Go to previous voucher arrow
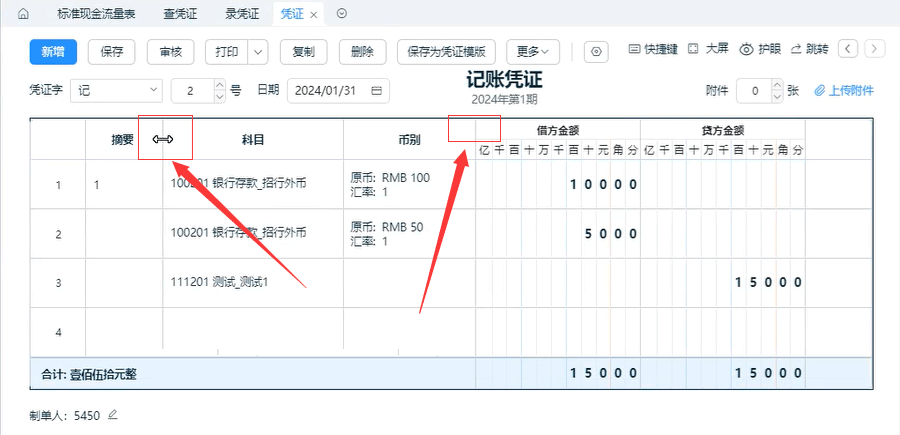The height and width of the screenshot is (435, 900). (848, 49)
